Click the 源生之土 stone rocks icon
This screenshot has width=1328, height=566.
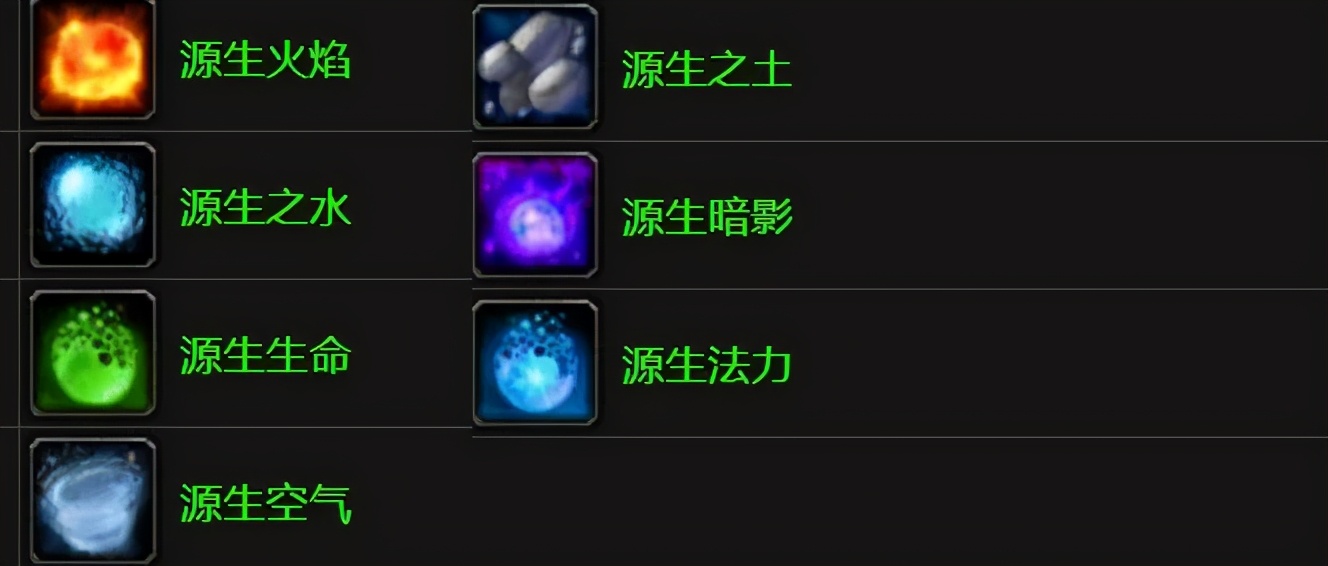[x=535, y=67]
